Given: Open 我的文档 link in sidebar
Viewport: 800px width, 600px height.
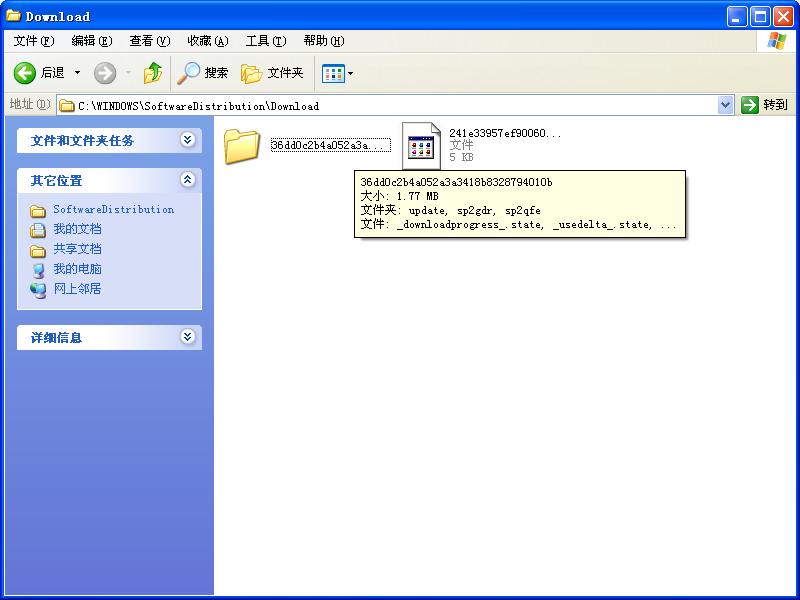Looking at the screenshot, I should pos(78,229).
